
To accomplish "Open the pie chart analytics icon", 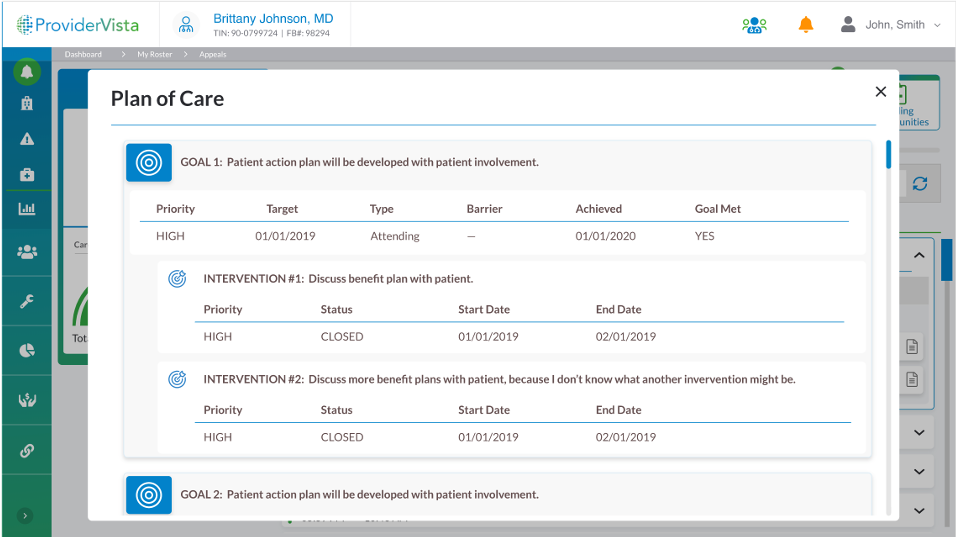I will 26,350.
